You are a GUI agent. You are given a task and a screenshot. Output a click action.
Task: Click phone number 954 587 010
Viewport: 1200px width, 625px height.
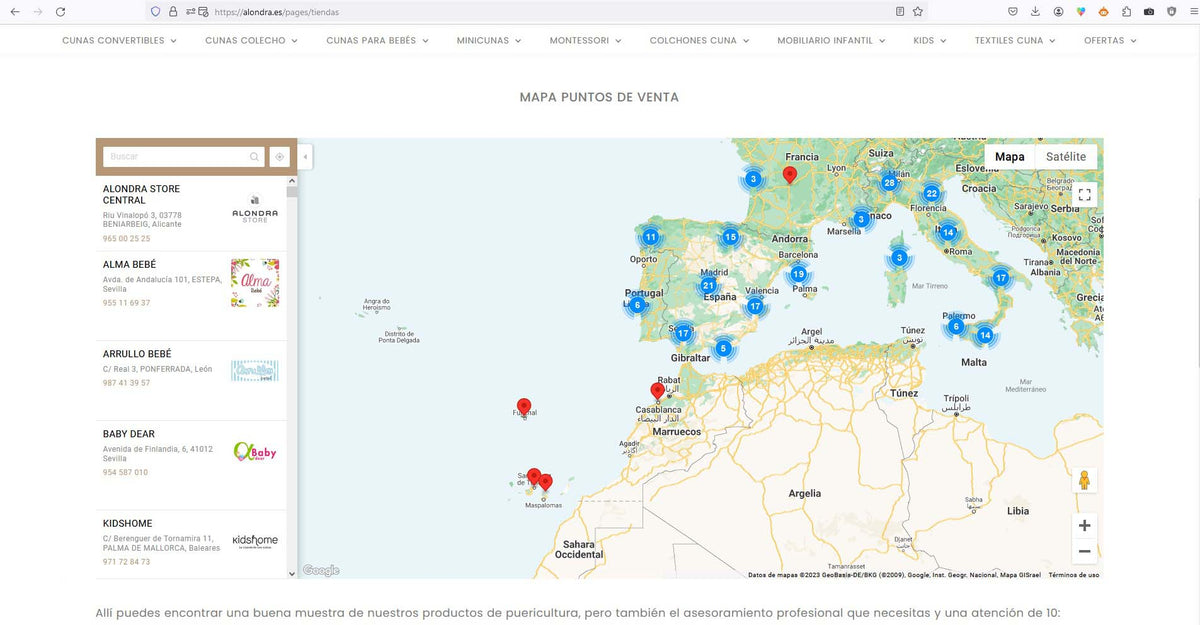click(125, 472)
